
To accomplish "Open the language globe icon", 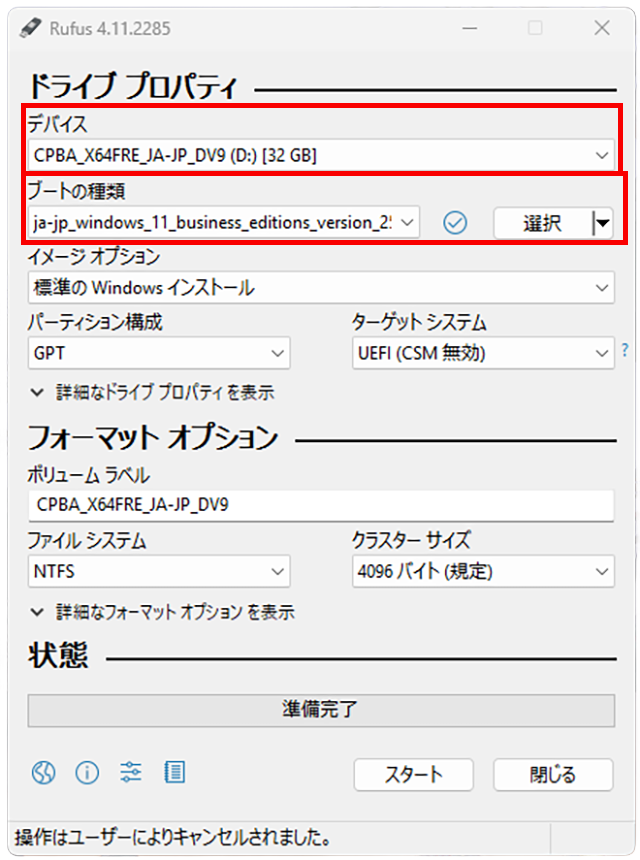I will [x=43, y=773].
